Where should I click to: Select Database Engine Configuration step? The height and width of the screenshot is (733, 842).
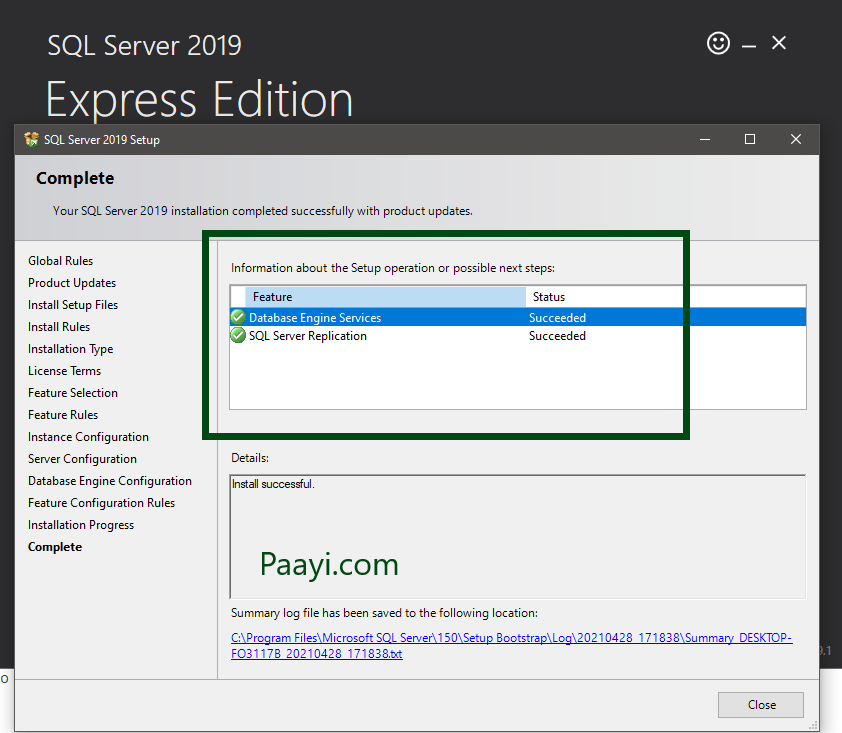tap(110, 480)
